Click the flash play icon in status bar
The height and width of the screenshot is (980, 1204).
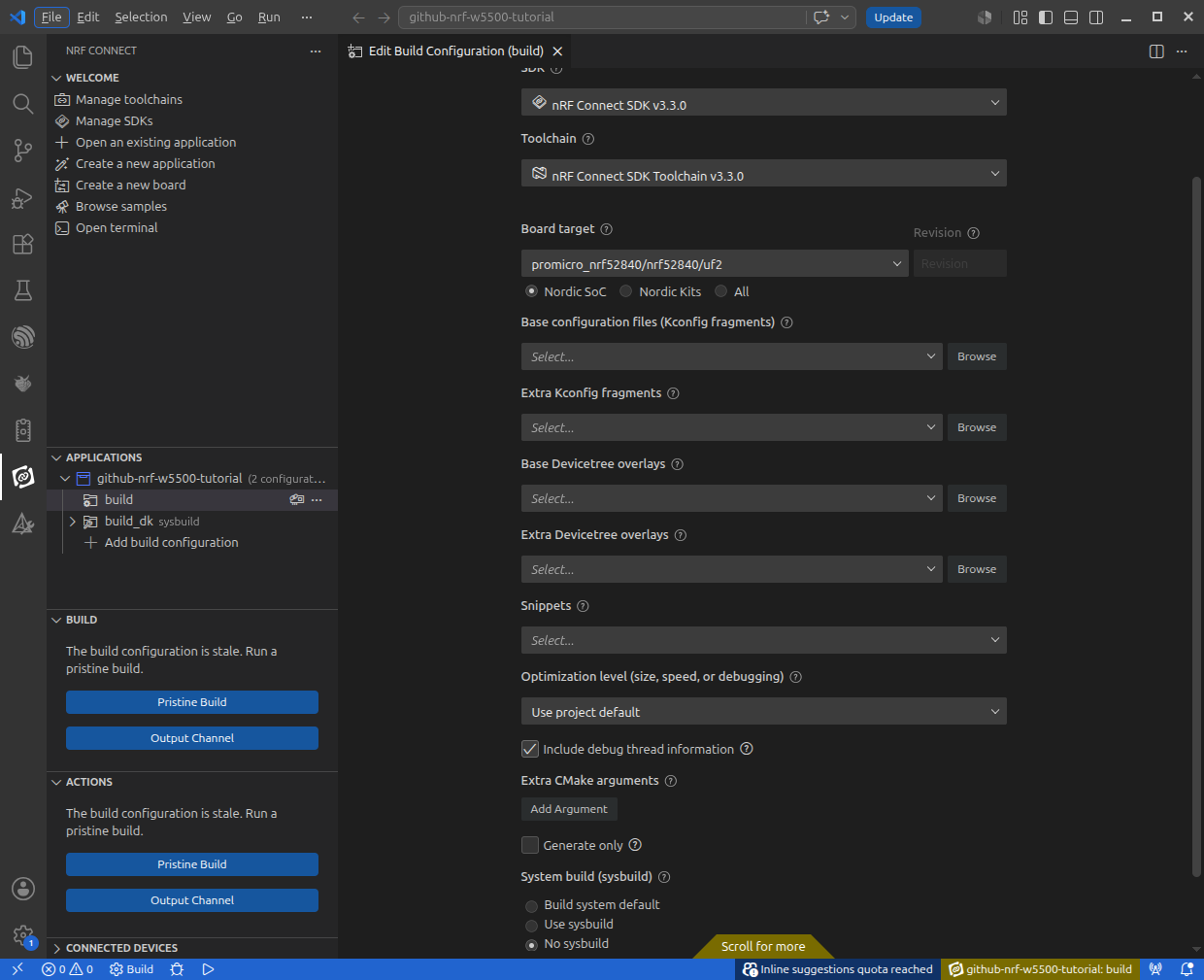pyautogui.click(x=208, y=969)
